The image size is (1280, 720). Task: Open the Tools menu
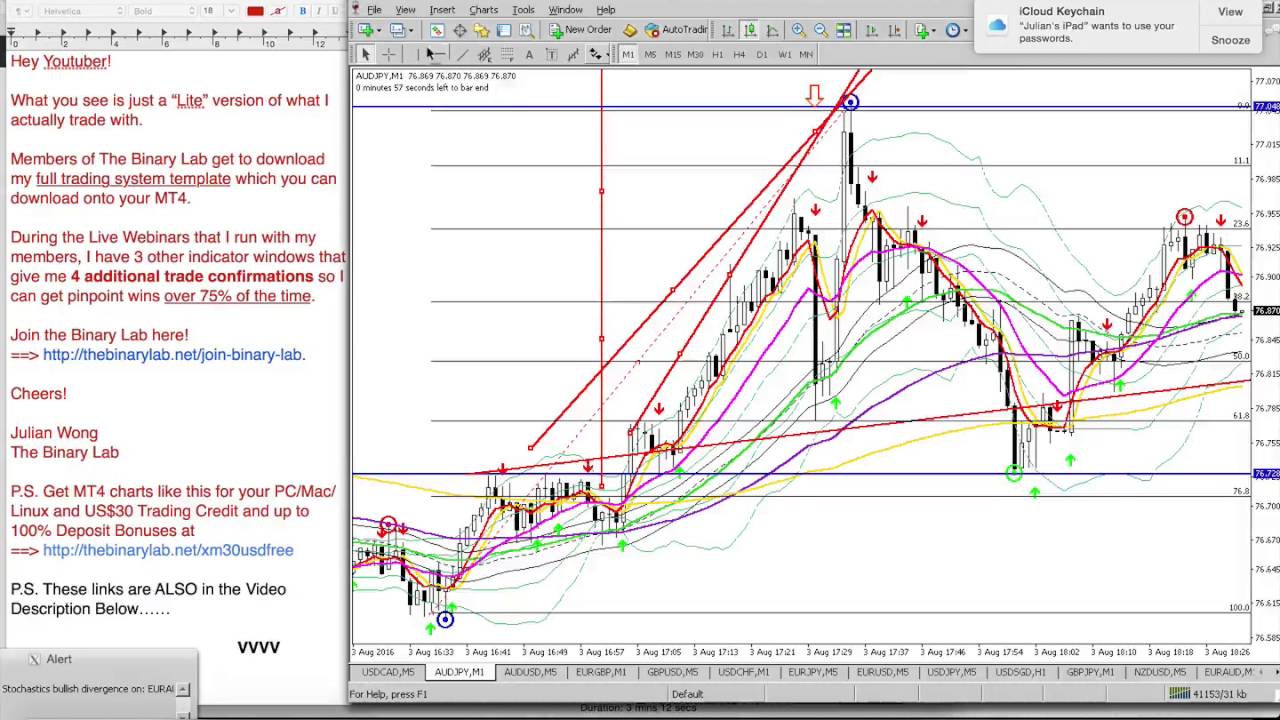click(523, 9)
